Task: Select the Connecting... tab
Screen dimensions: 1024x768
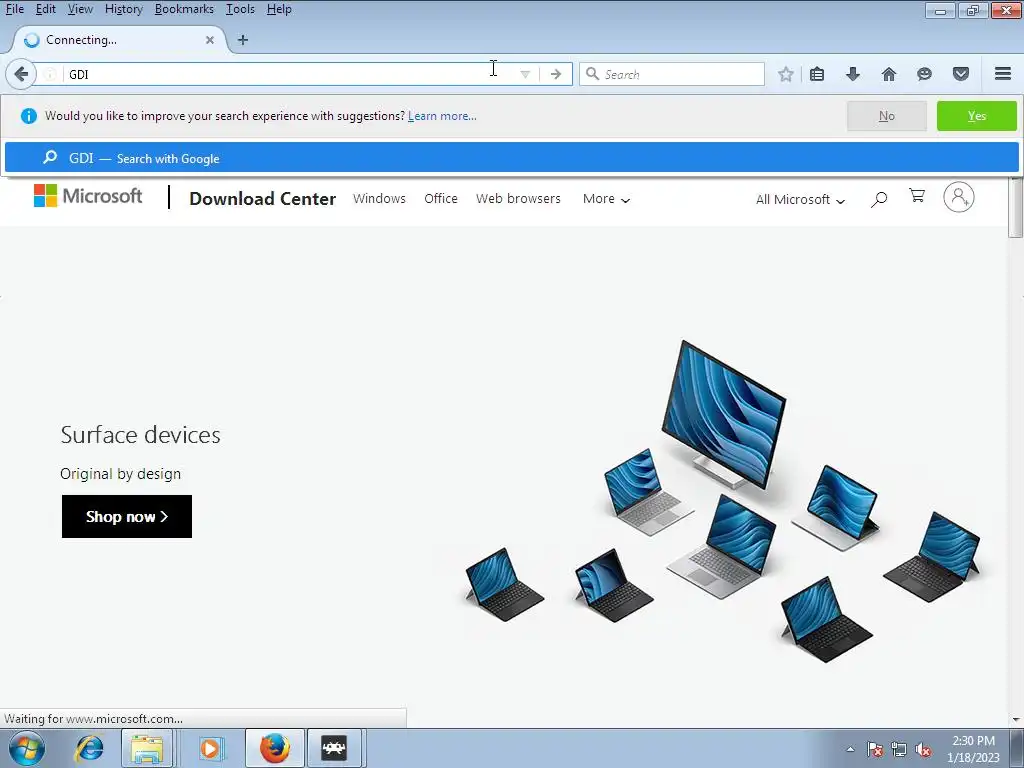Action: (119, 40)
